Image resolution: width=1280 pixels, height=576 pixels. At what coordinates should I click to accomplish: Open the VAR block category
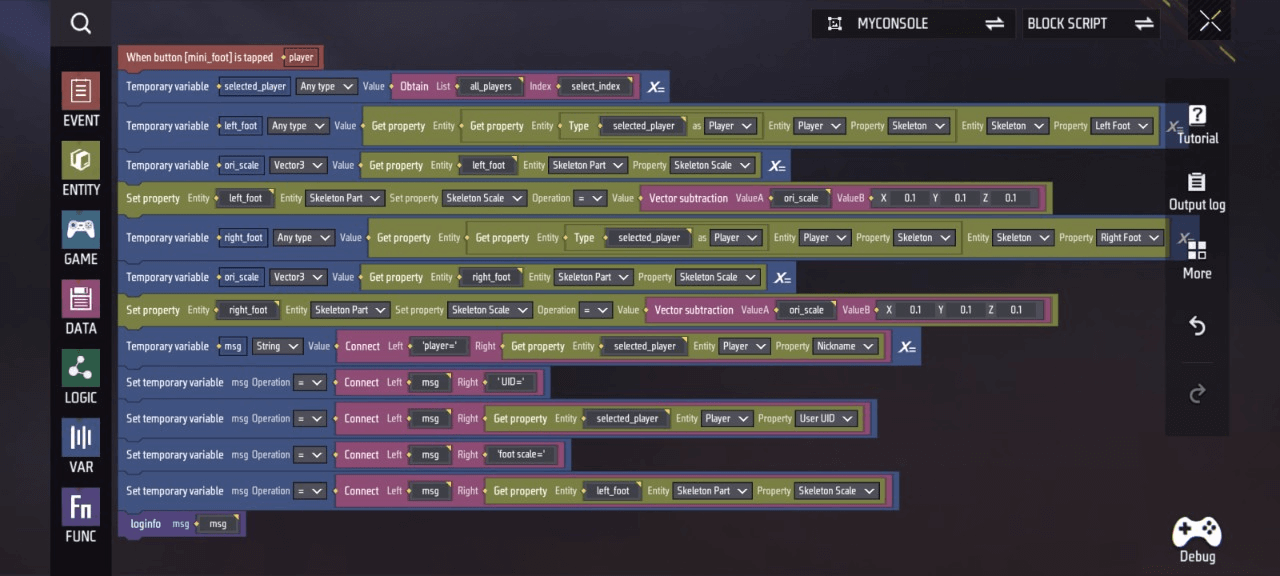click(81, 446)
